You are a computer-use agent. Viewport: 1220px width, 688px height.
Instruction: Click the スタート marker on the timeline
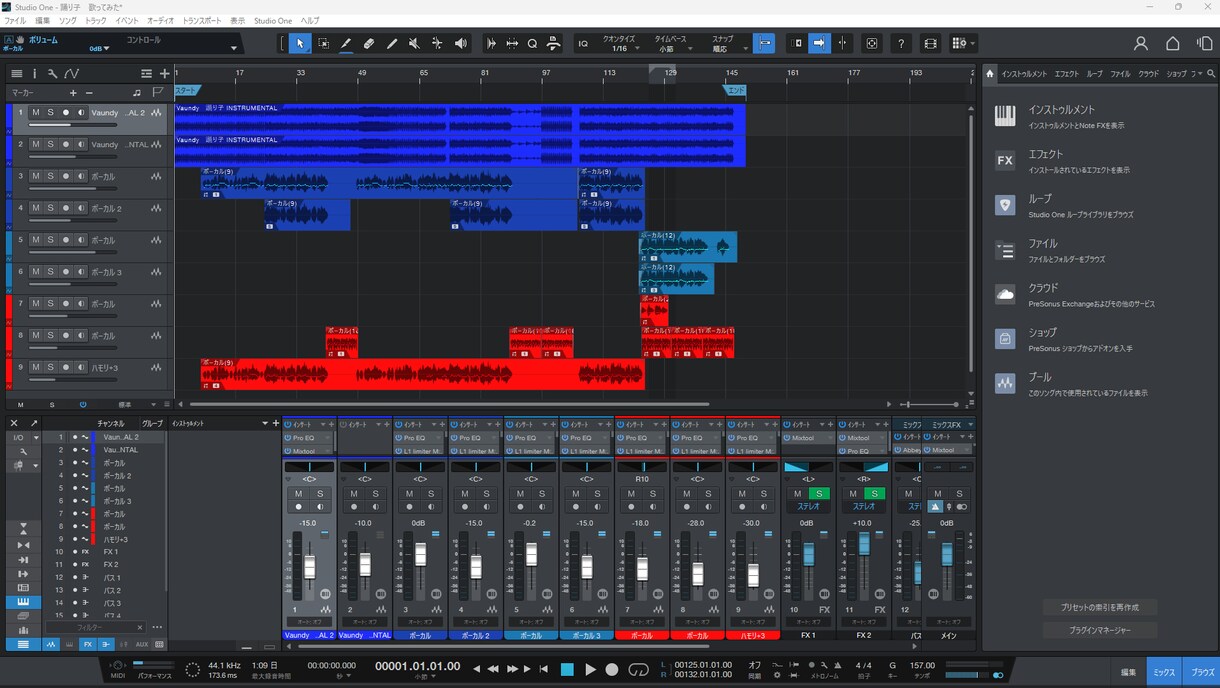click(187, 90)
